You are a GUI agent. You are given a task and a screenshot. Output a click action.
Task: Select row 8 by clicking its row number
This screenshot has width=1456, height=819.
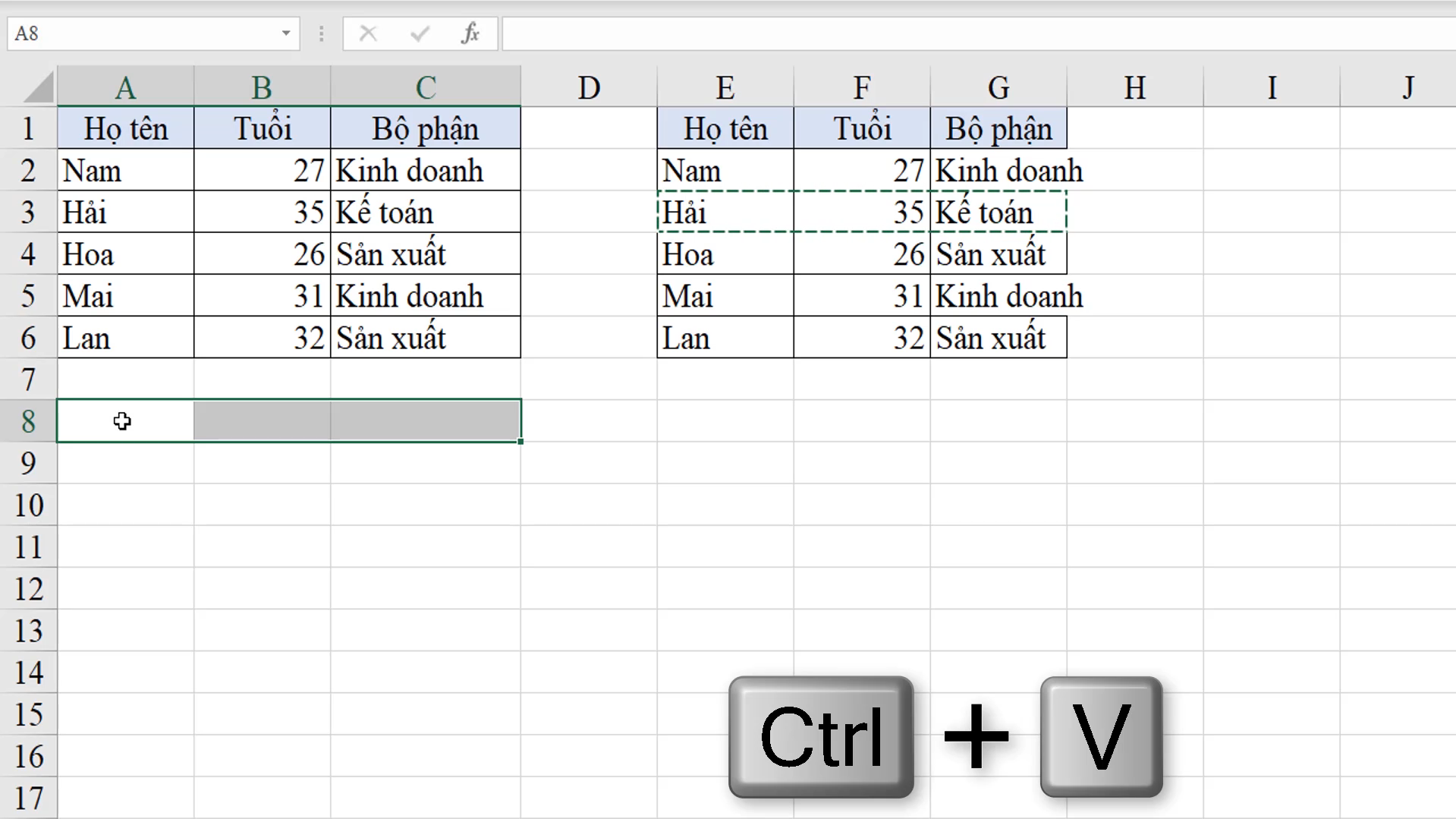[29, 421]
